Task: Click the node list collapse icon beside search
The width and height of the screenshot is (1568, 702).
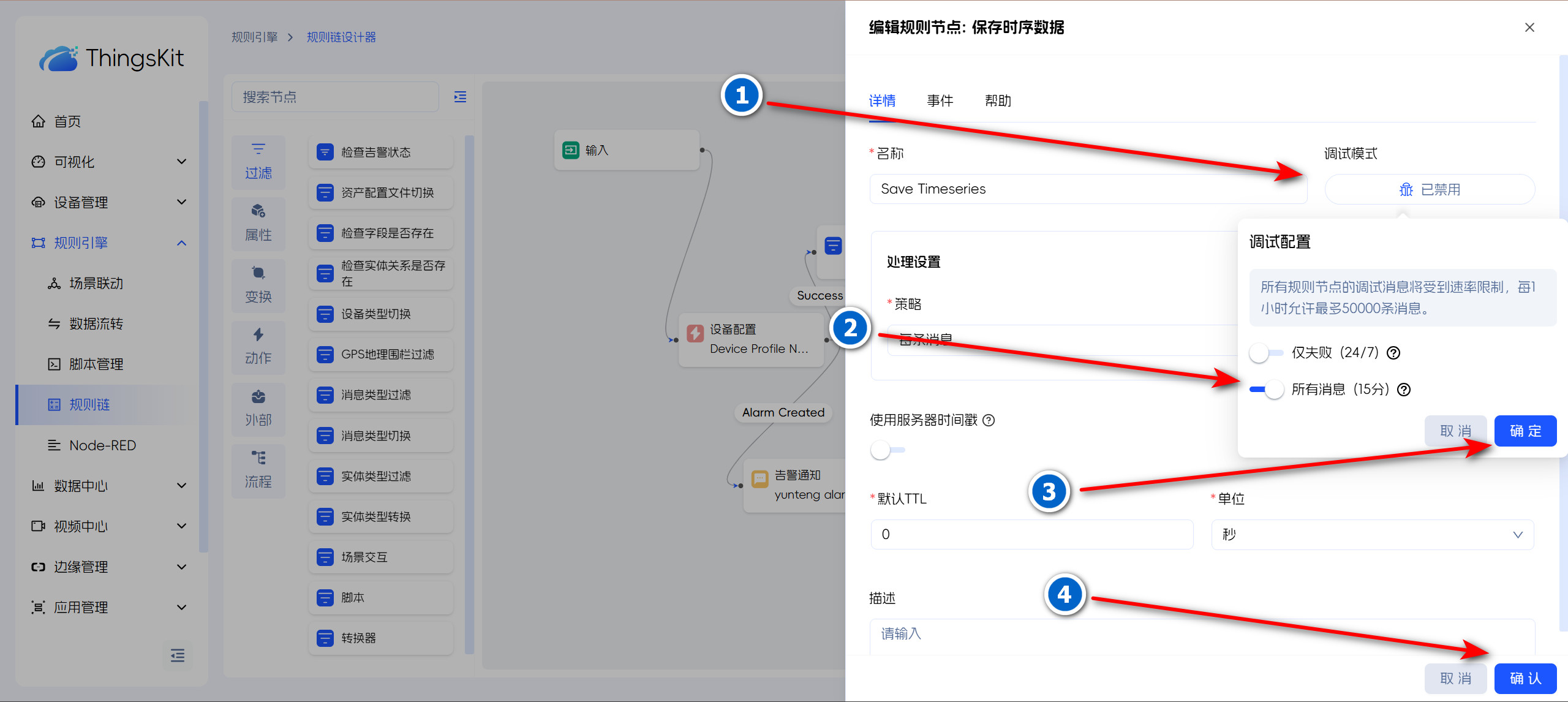Action: pyautogui.click(x=460, y=97)
